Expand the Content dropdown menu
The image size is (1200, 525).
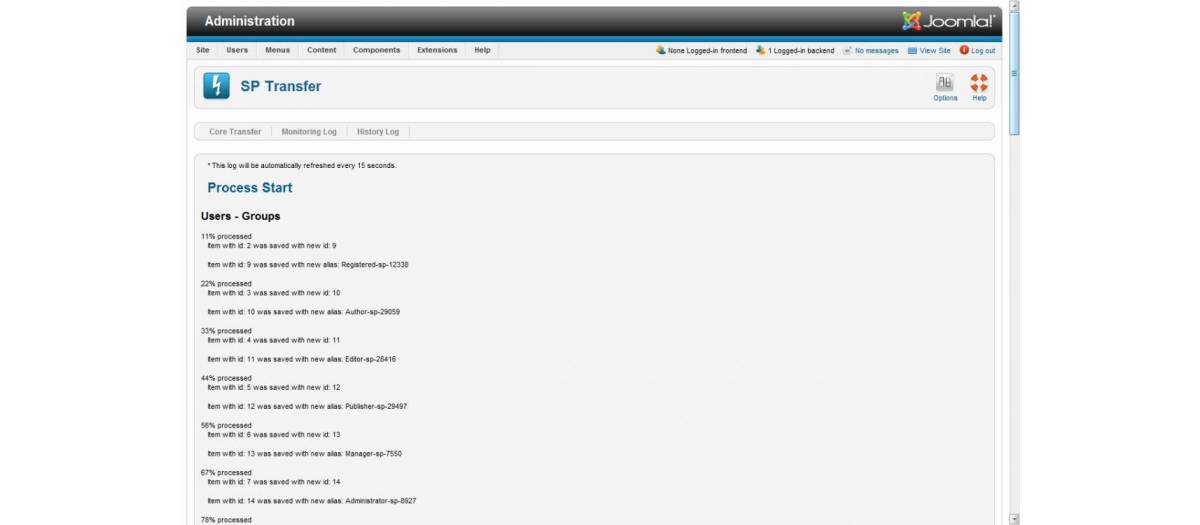(x=322, y=50)
